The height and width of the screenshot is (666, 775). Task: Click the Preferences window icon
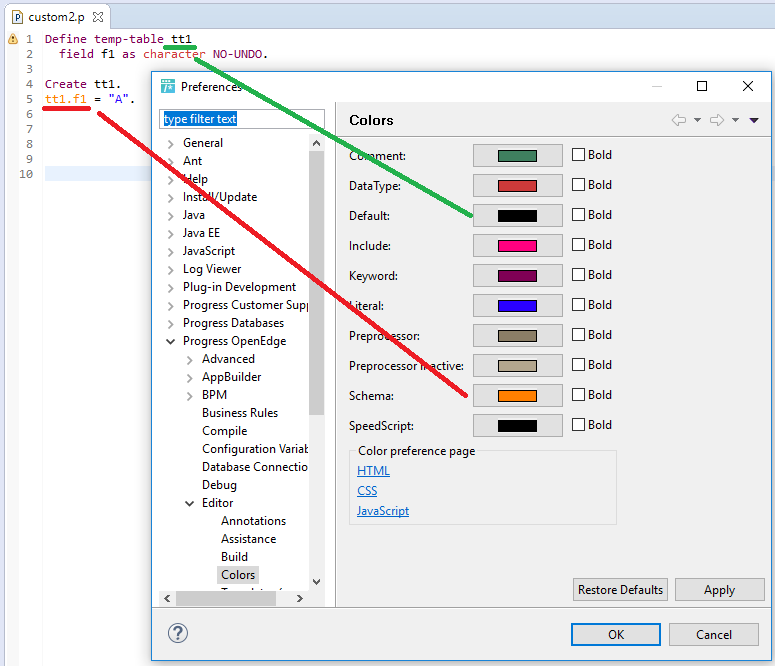[168, 86]
